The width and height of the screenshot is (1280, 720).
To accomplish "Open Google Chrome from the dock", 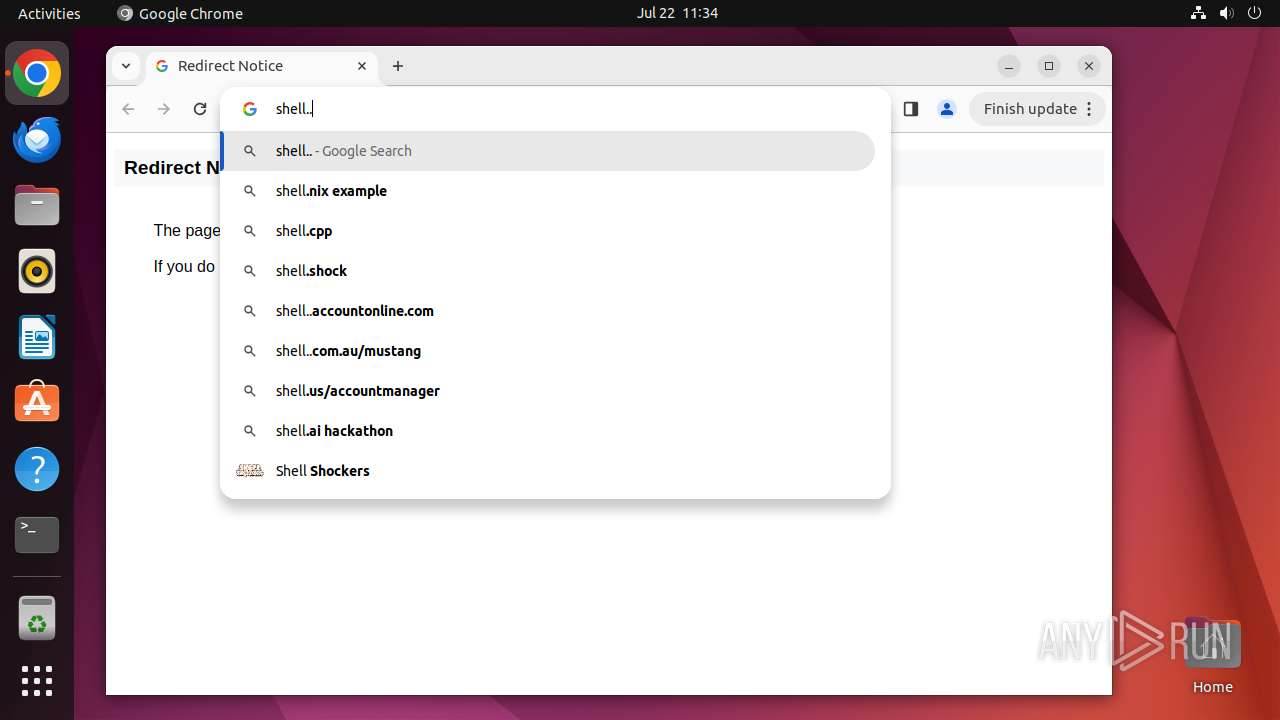I will pyautogui.click(x=37, y=74).
